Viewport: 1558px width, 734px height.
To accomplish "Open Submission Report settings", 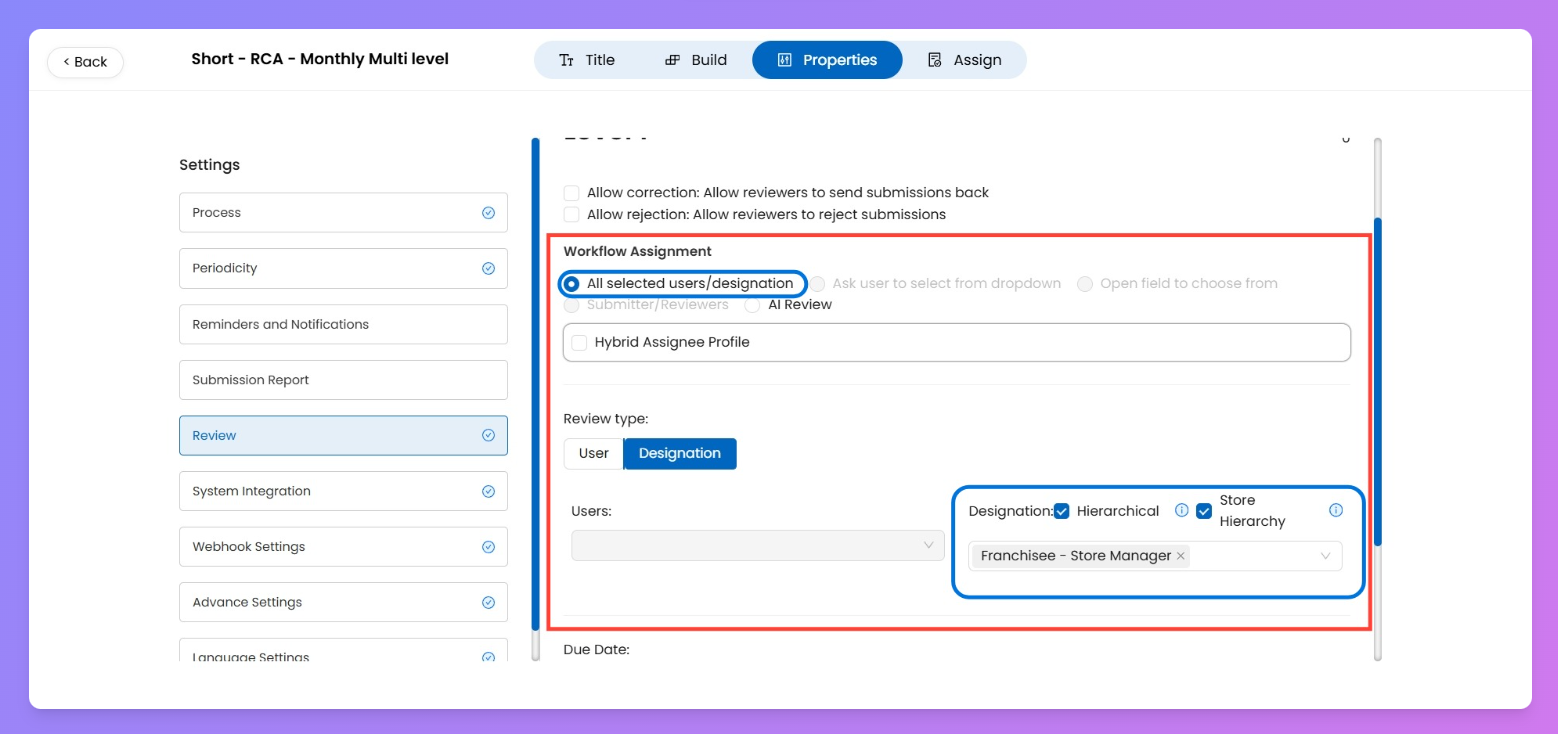I will point(343,380).
